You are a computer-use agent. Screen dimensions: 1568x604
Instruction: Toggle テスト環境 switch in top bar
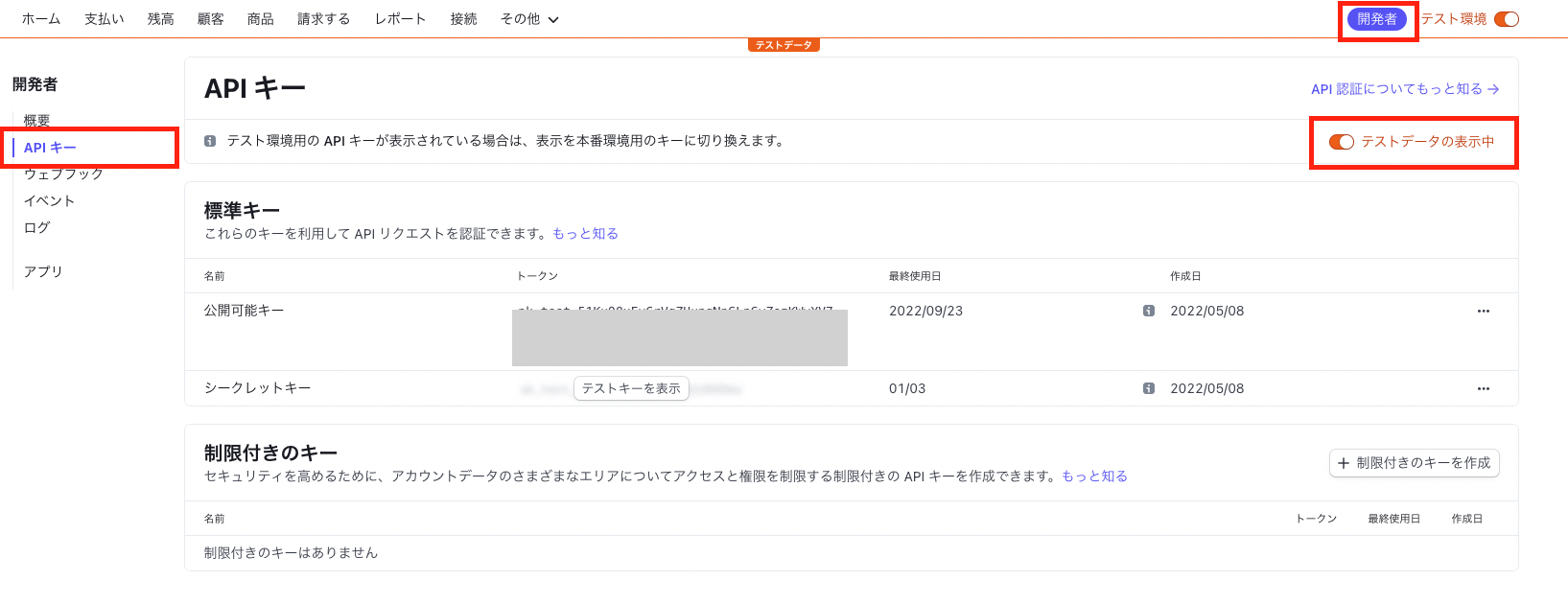point(1506,19)
